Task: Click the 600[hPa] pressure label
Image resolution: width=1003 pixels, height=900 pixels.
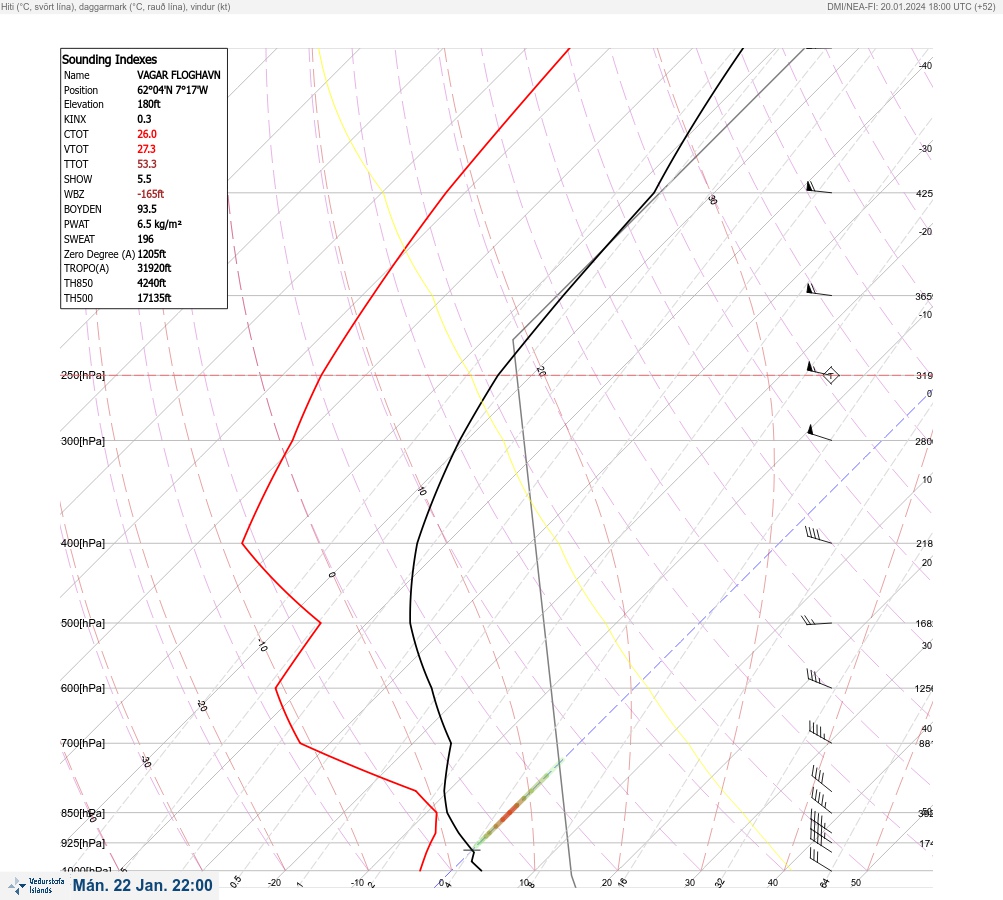Action: coord(83,688)
